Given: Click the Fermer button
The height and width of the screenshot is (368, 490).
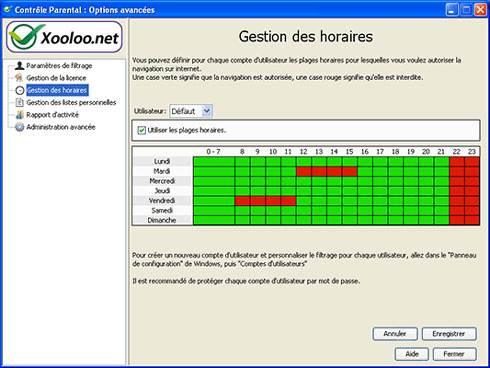Looking at the screenshot, I should 454,354.
